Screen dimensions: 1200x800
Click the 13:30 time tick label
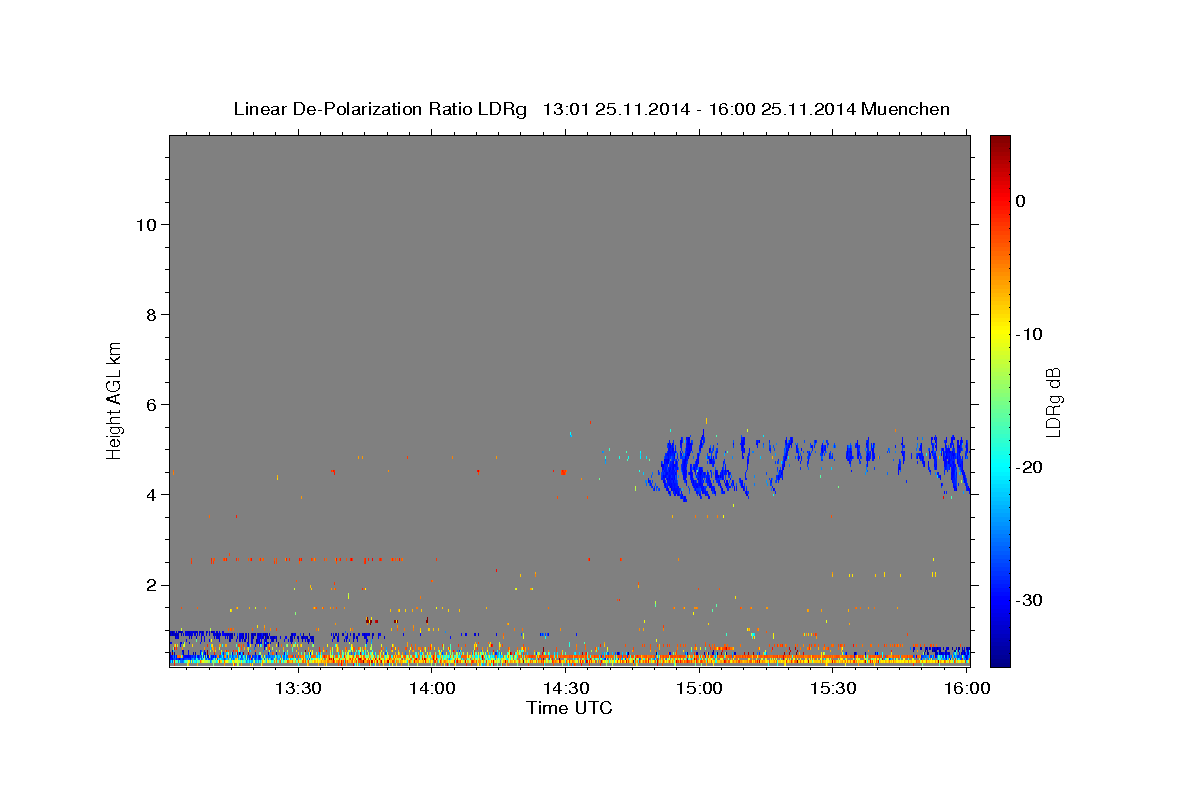coord(297,688)
